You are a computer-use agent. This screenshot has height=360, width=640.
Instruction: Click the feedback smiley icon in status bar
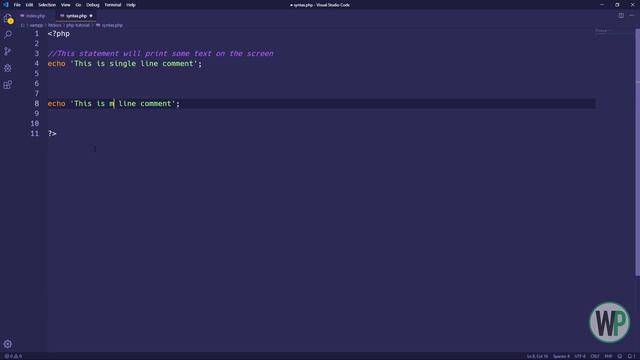click(x=620, y=356)
